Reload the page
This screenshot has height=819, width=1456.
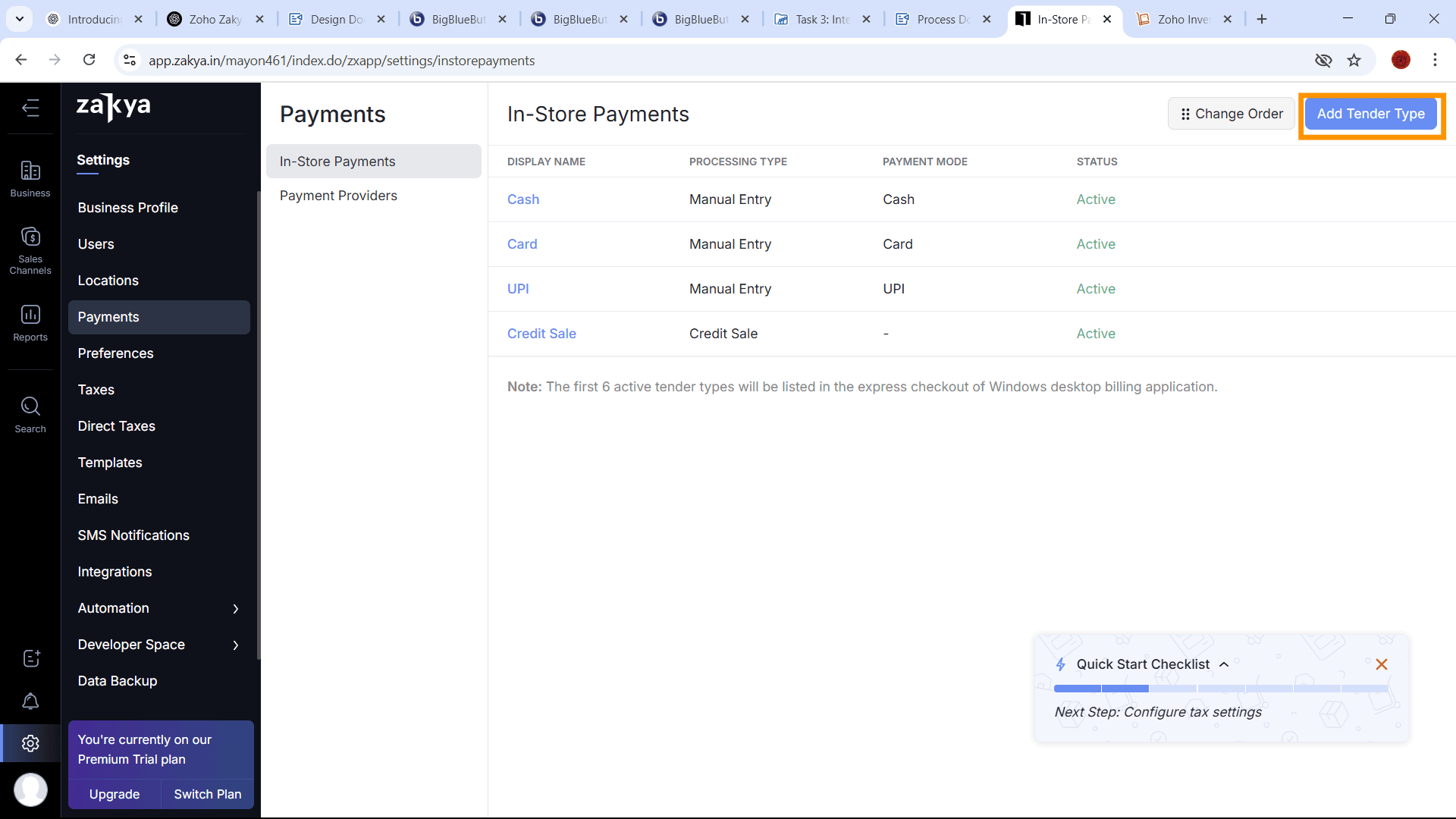tap(89, 60)
